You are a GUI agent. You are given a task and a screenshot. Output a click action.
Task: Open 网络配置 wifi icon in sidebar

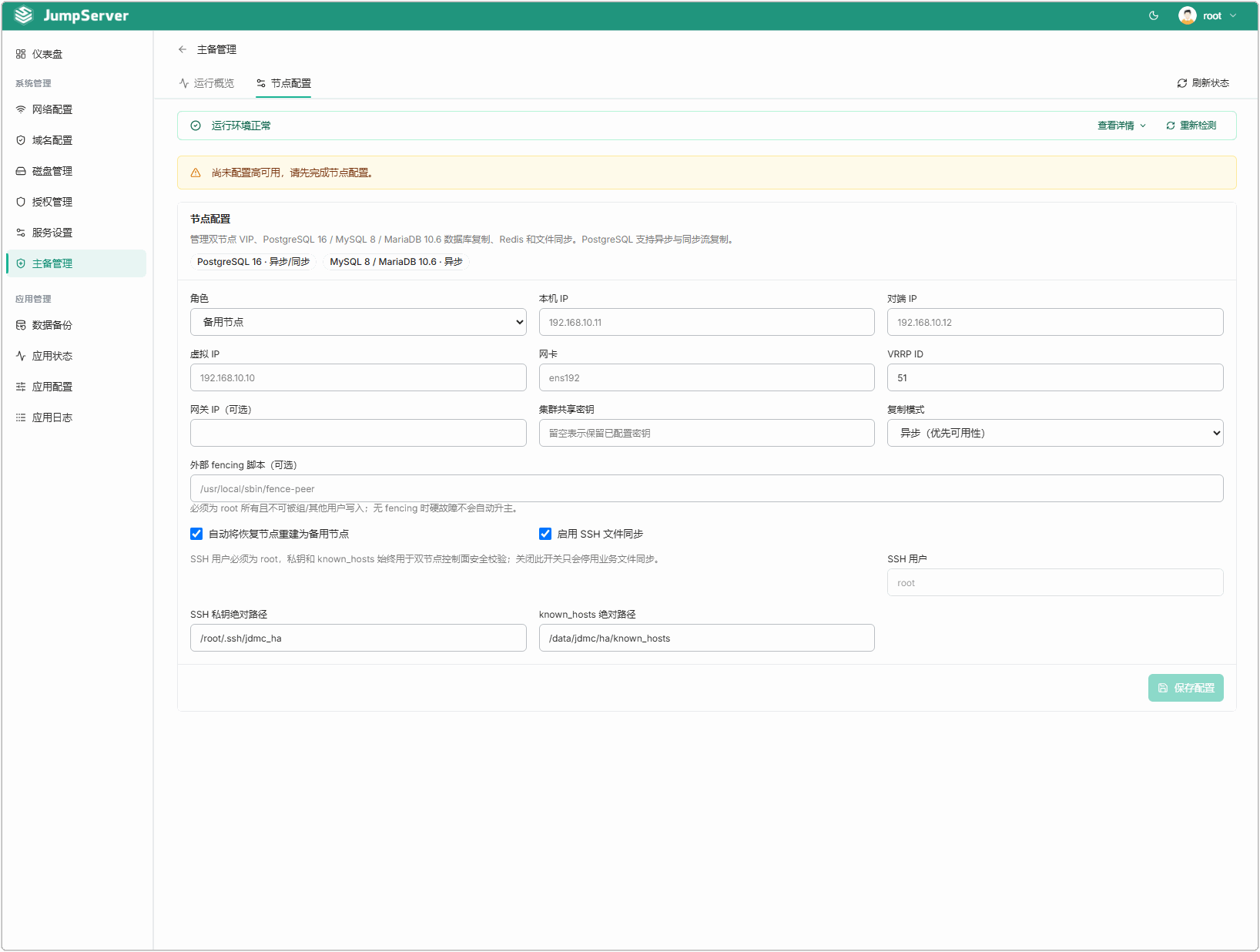[x=21, y=109]
